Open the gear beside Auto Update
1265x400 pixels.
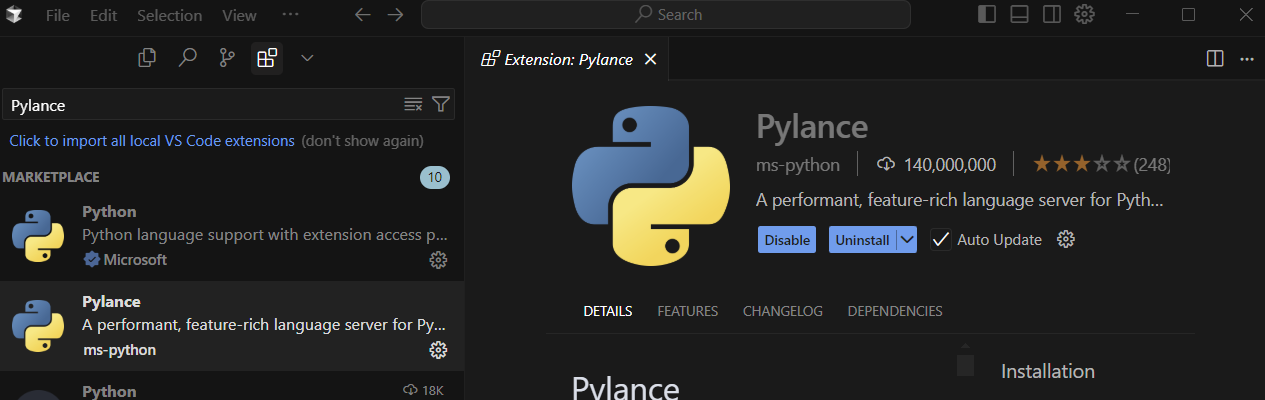pyautogui.click(x=1066, y=240)
